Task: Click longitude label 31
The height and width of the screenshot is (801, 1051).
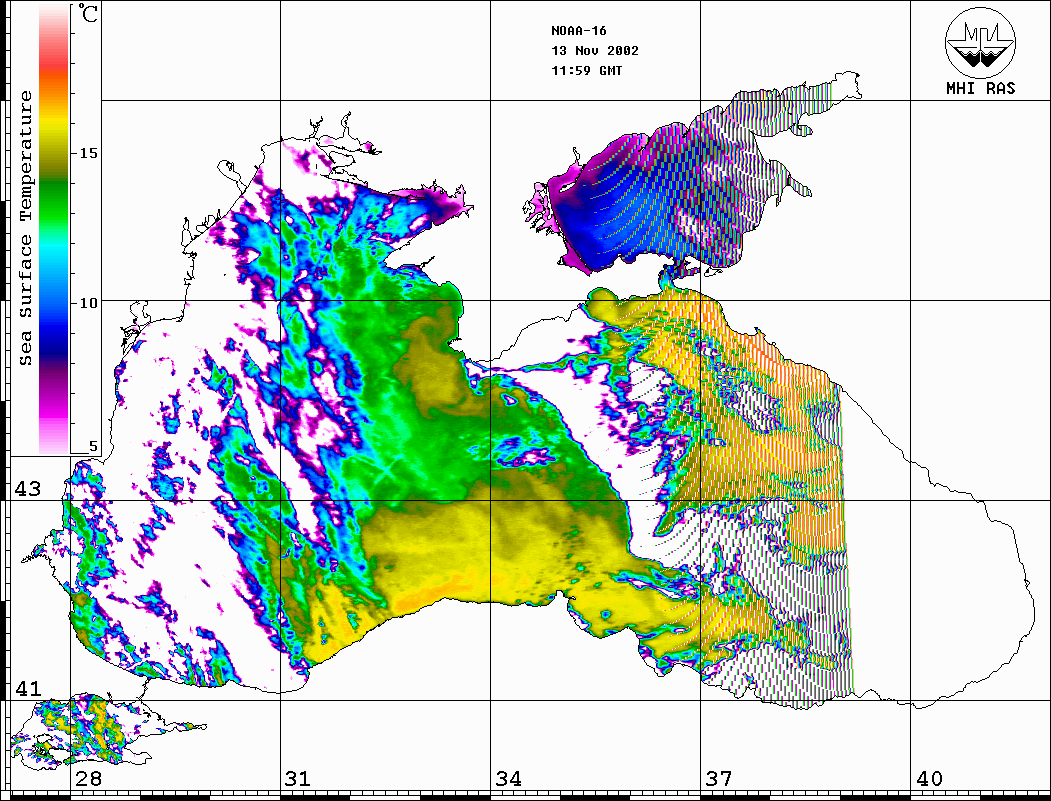Action: point(298,779)
